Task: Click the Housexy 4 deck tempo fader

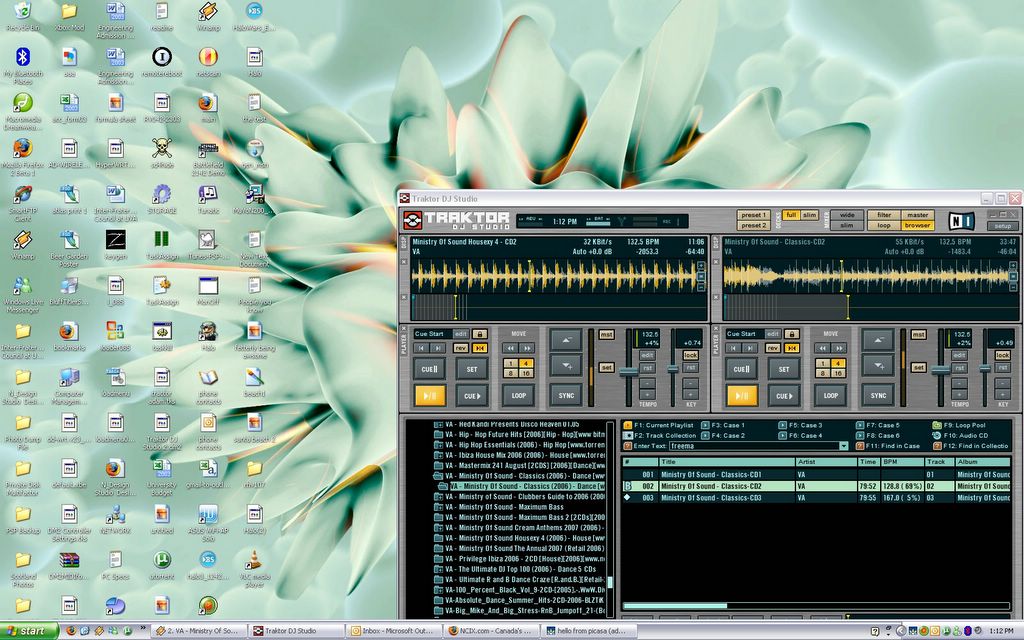Action: 628,371
